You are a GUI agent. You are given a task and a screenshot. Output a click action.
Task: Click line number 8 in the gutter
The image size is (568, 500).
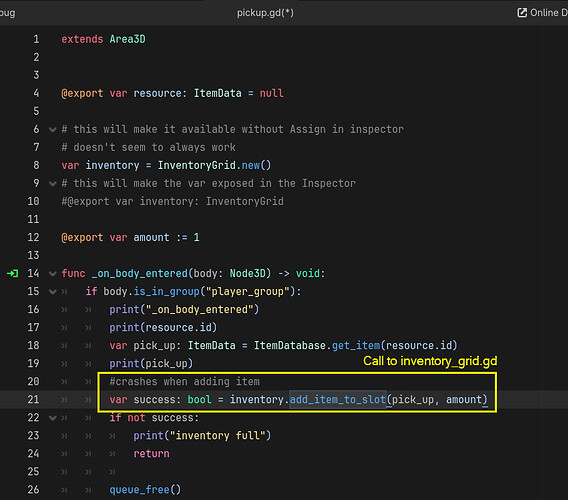click(x=36, y=166)
